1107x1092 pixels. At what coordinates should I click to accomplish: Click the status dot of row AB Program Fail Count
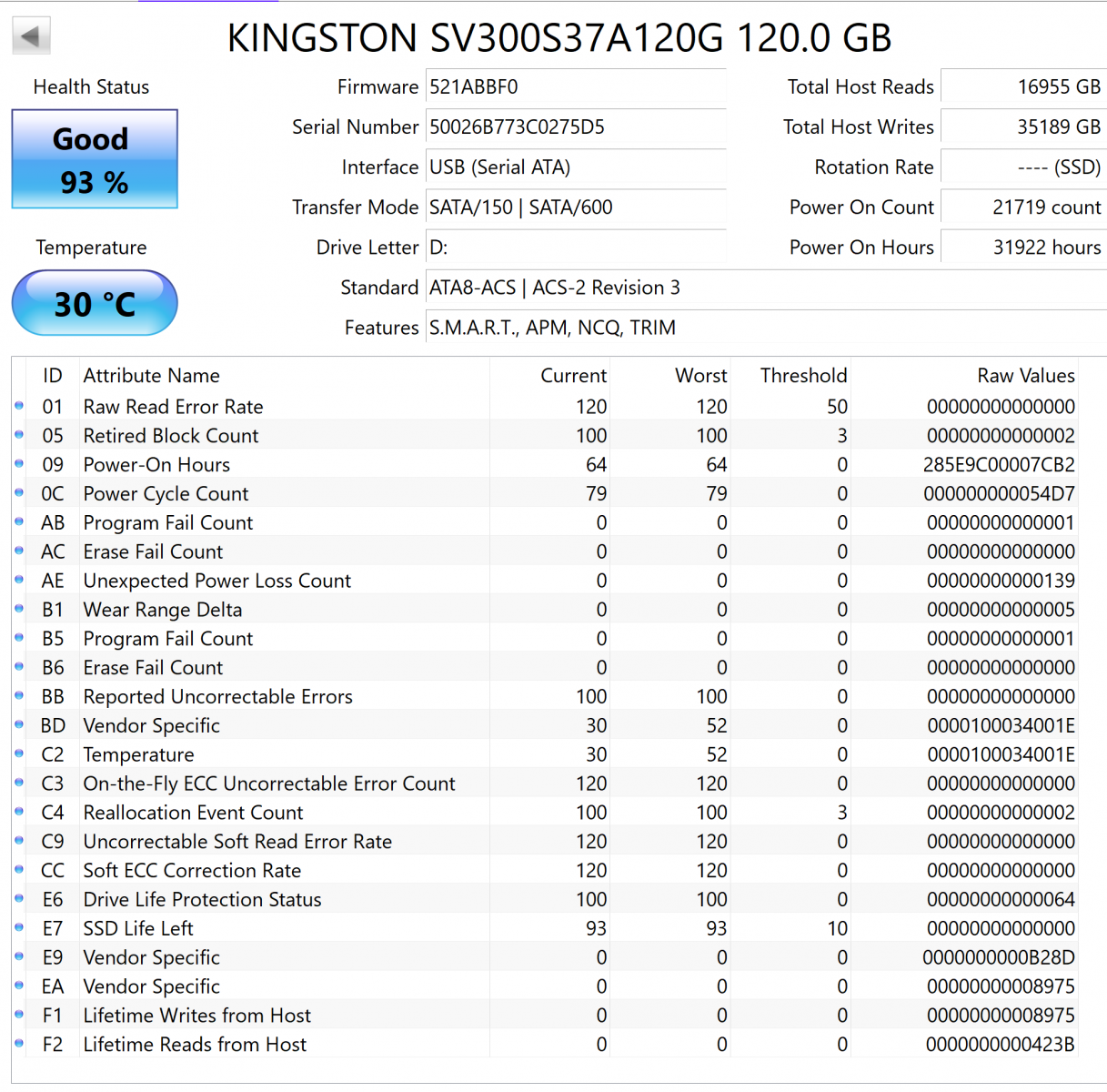(x=19, y=522)
